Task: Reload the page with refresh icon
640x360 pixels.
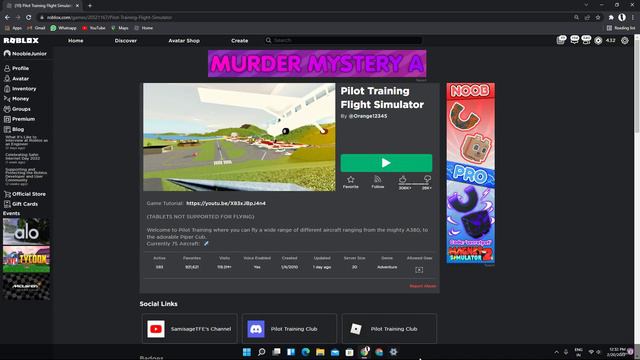Action: (x=29, y=18)
